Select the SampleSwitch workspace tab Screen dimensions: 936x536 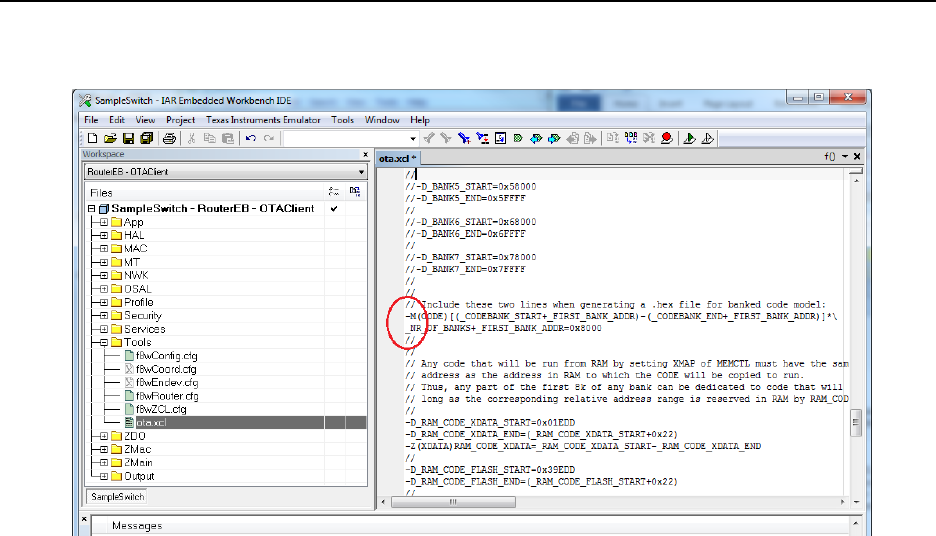point(118,497)
